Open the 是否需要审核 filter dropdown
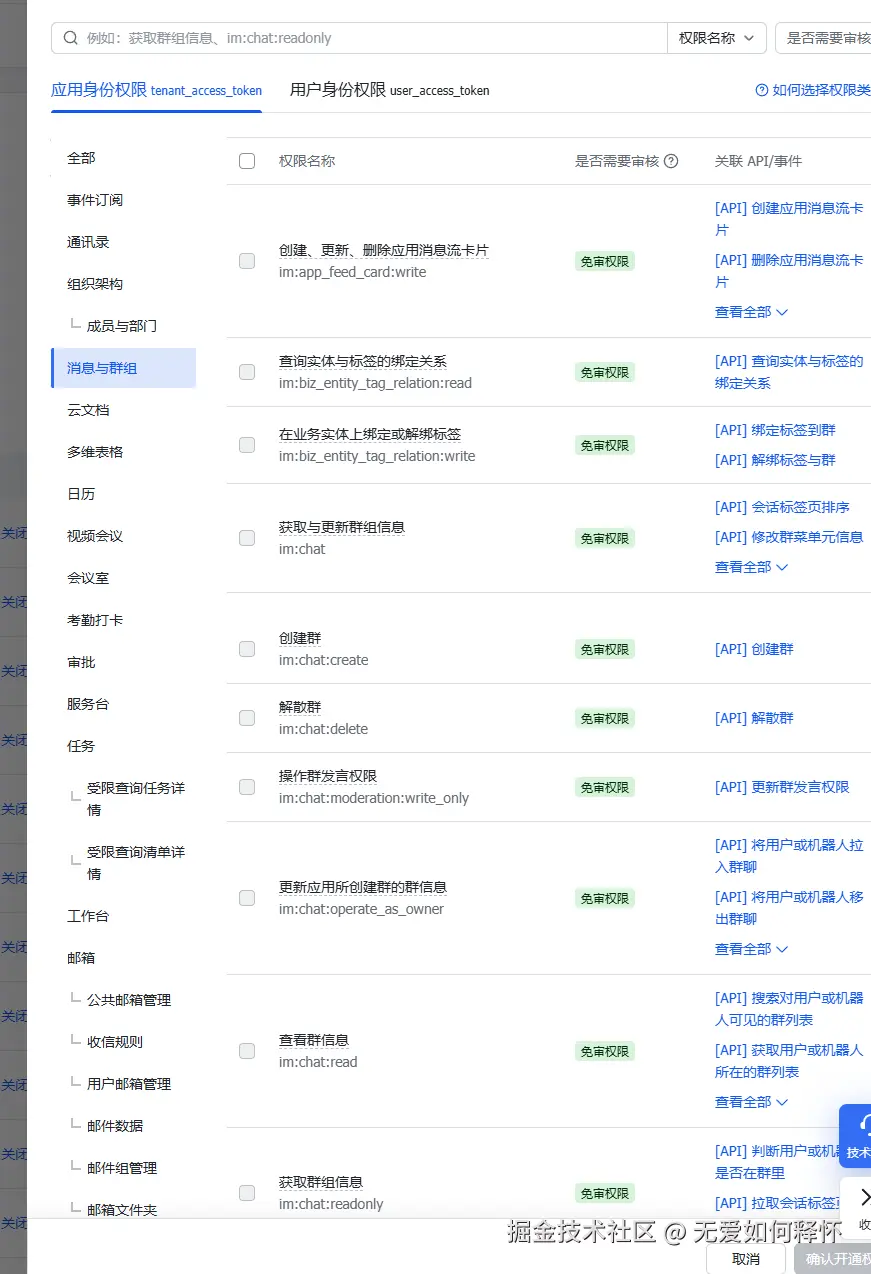This screenshot has width=871, height=1274. pos(823,38)
